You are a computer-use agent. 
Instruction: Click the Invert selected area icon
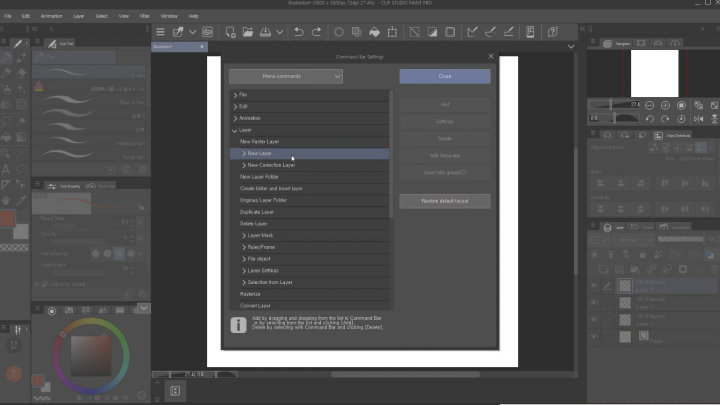point(432,32)
